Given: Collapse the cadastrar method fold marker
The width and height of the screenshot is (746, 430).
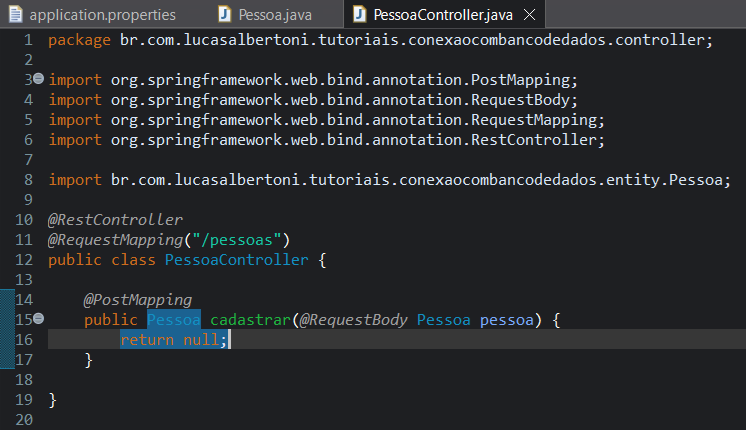Looking at the screenshot, I should click(38, 319).
